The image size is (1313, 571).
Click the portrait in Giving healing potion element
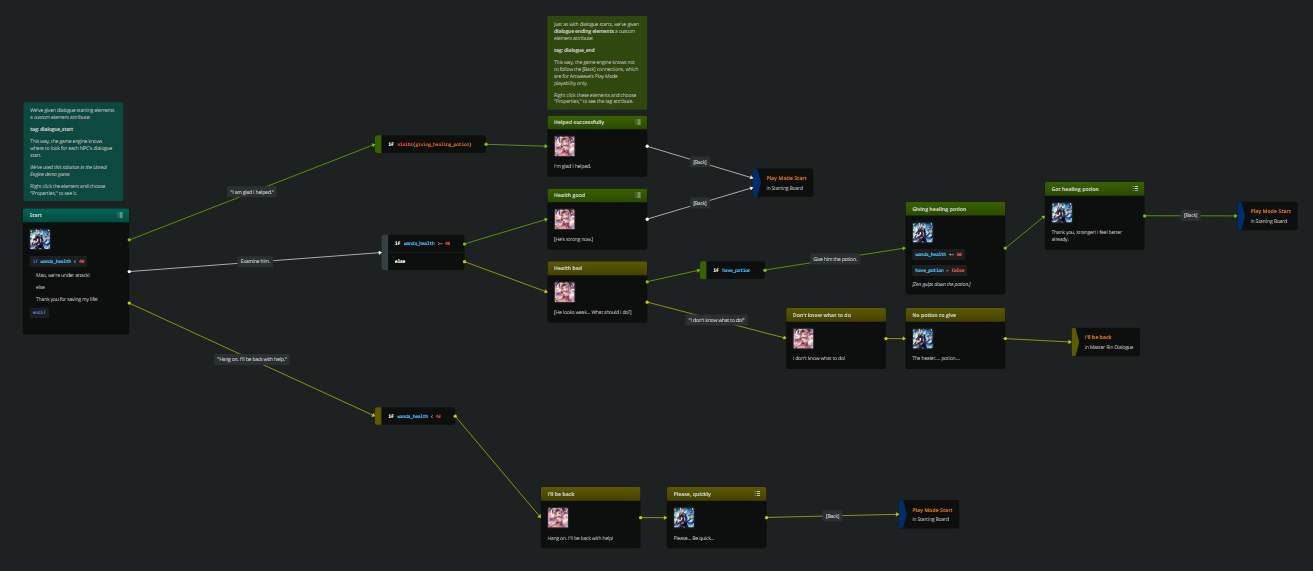tap(922, 233)
